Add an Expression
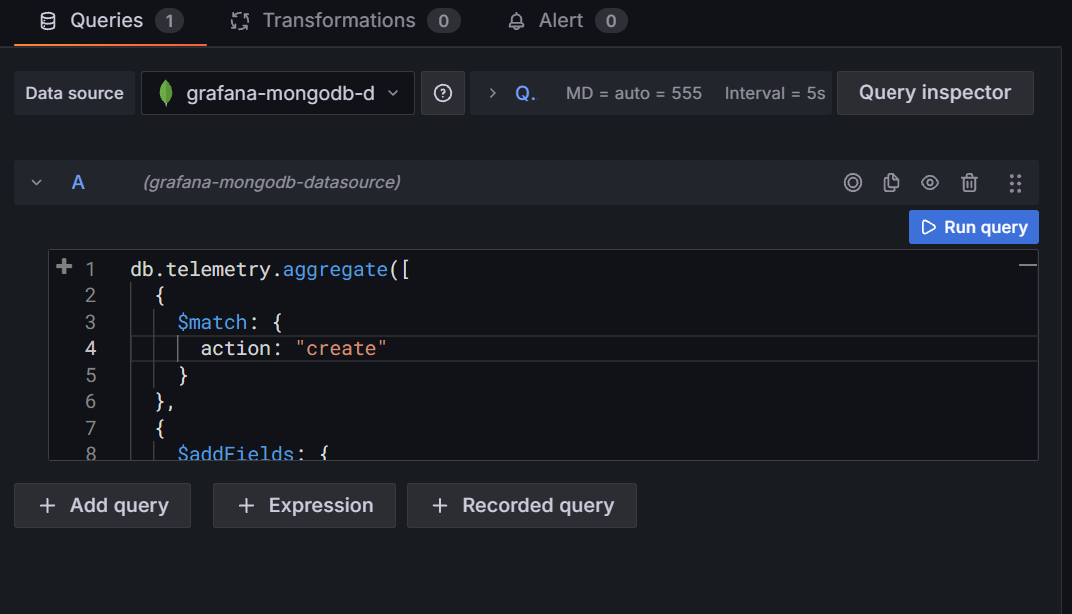 pyautogui.click(x=304, y=505)
